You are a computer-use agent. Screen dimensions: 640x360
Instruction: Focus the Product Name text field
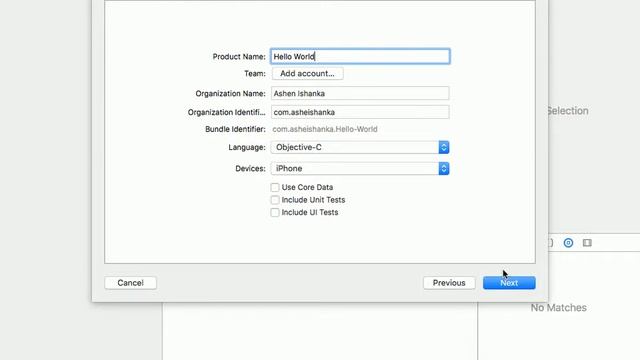pos(360,56)
